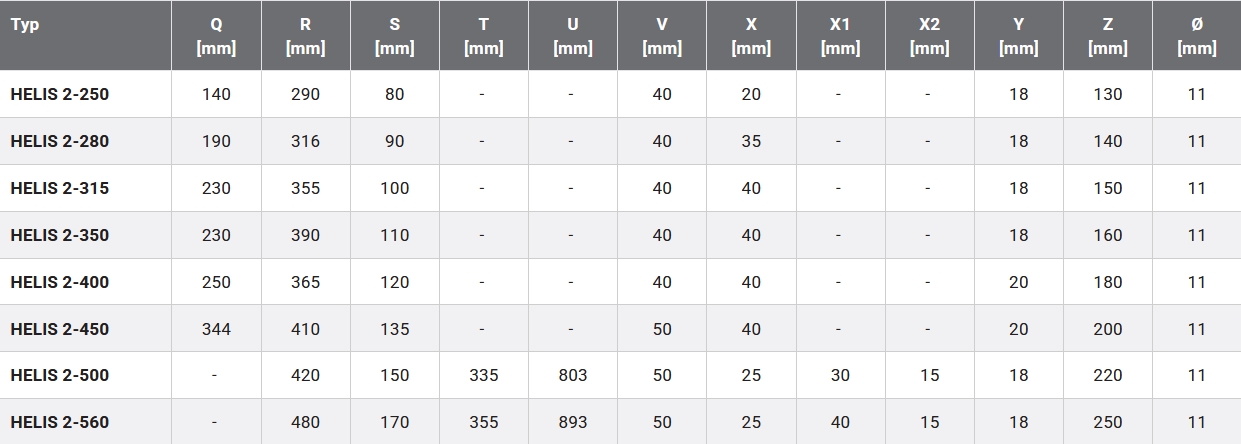
Task: Click Z value 130 for HELIS 2-250
Action: click(1108, 94)
